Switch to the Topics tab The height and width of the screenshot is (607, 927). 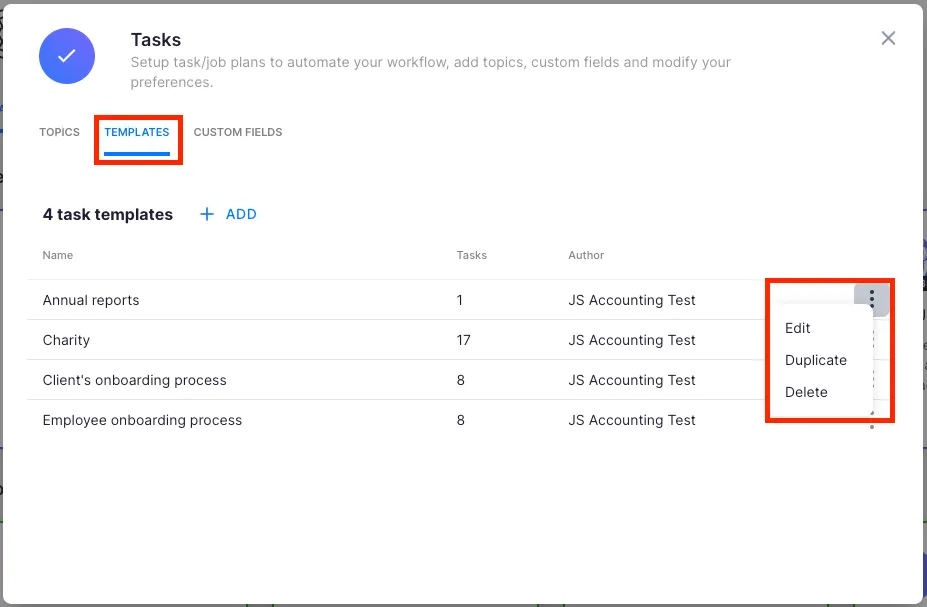(59, 132)
